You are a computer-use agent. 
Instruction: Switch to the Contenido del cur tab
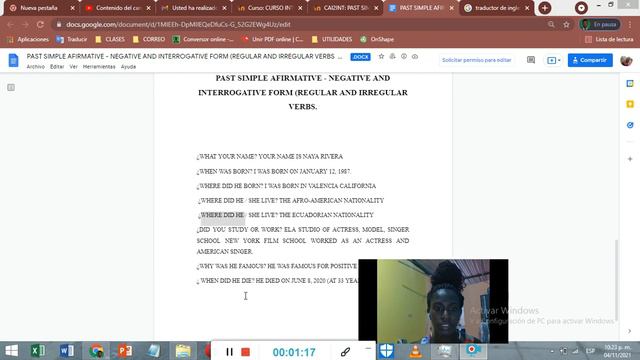point(118,8)
